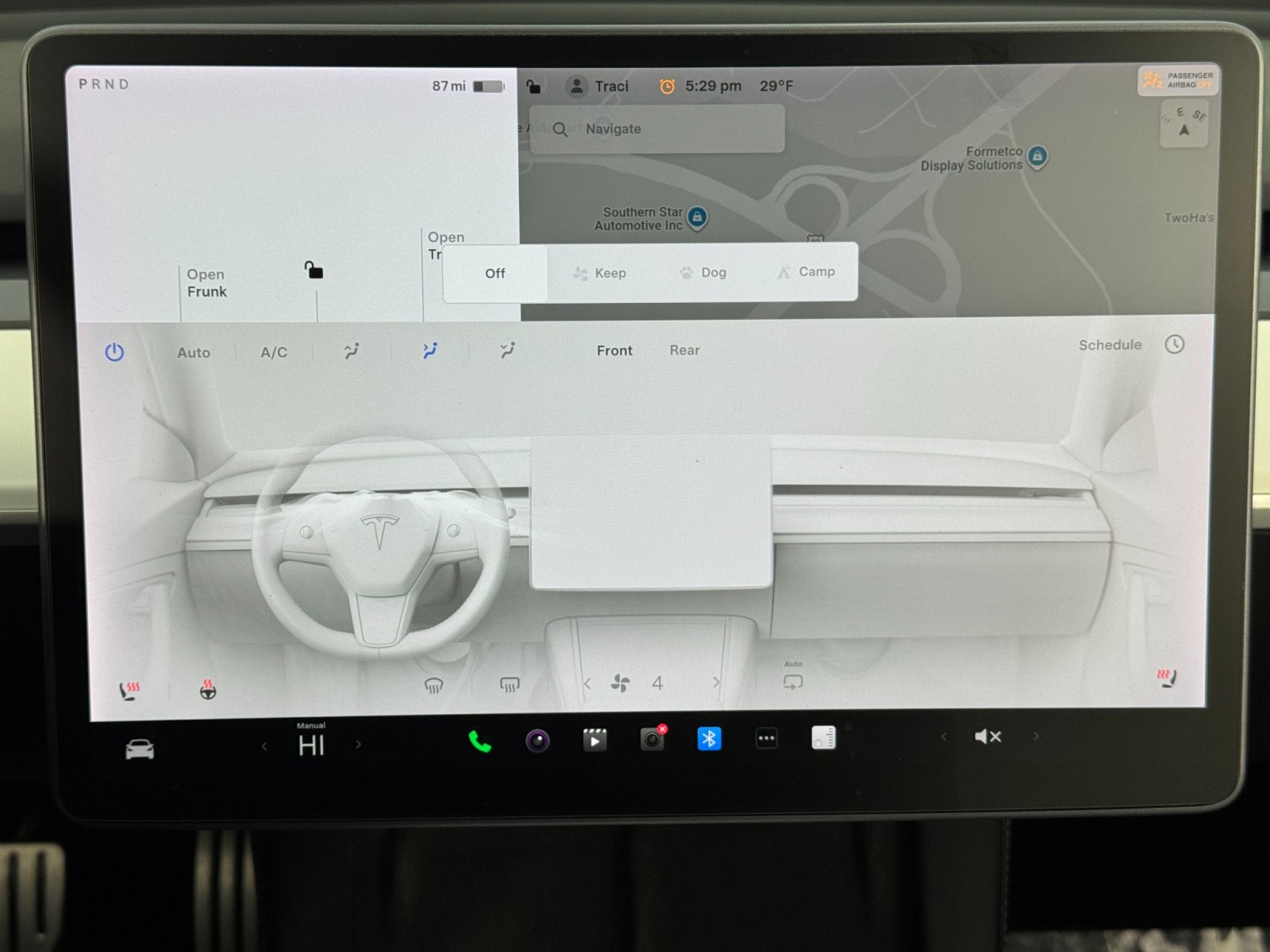The image size is (1270, 952).
Task: Open the car controls icon
Action: pyautogui.click(x=140, y=749)
